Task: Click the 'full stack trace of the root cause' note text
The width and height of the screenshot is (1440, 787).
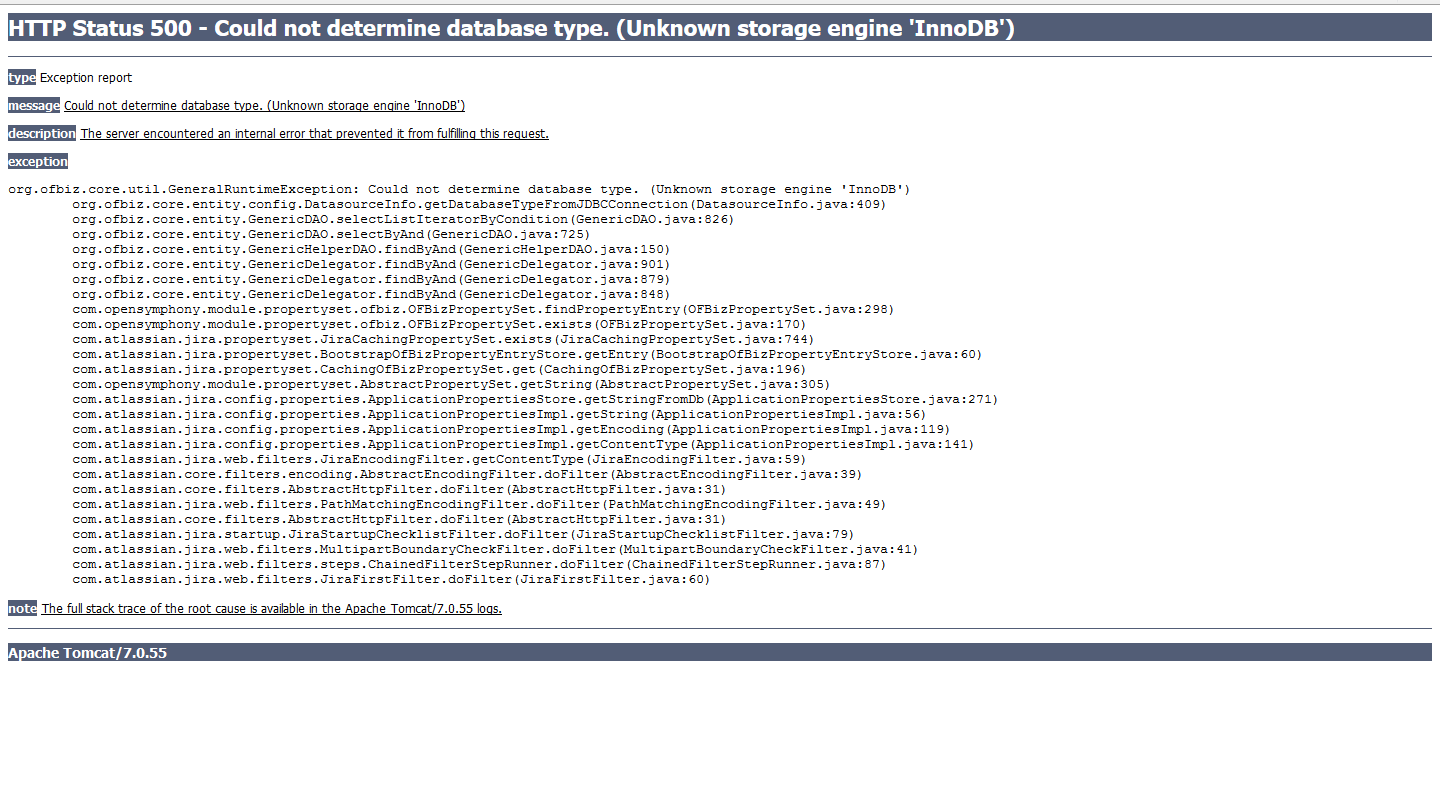Action: 271,609
